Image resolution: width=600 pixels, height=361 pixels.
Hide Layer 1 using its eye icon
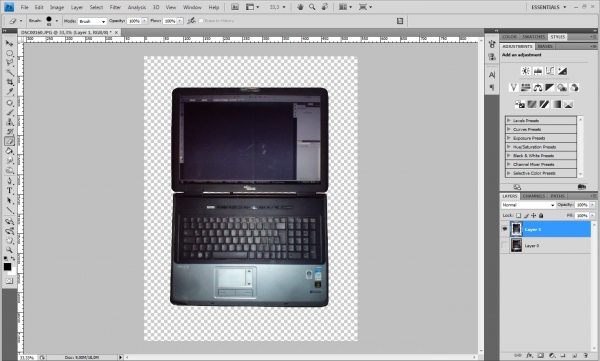(x=505, y=229)
